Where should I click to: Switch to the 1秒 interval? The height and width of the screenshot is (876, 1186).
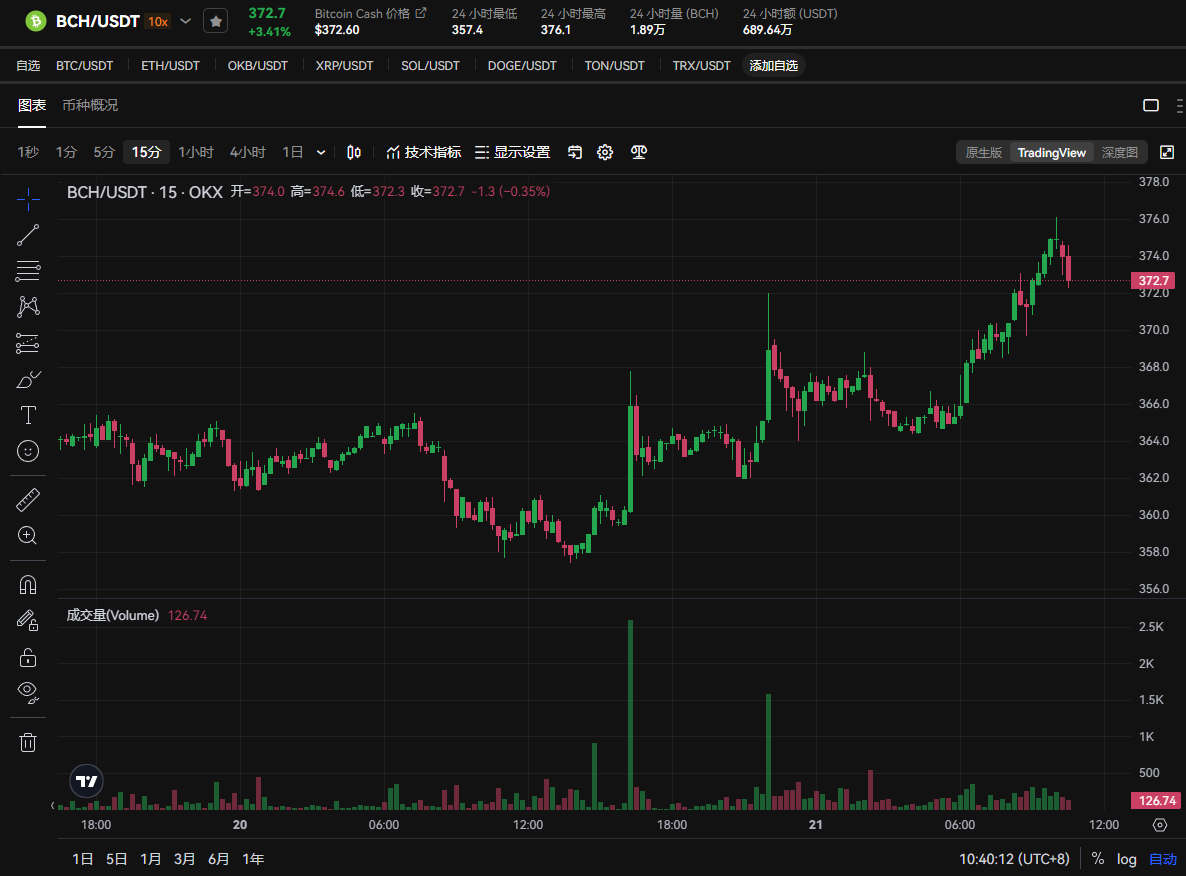point(28,152)
